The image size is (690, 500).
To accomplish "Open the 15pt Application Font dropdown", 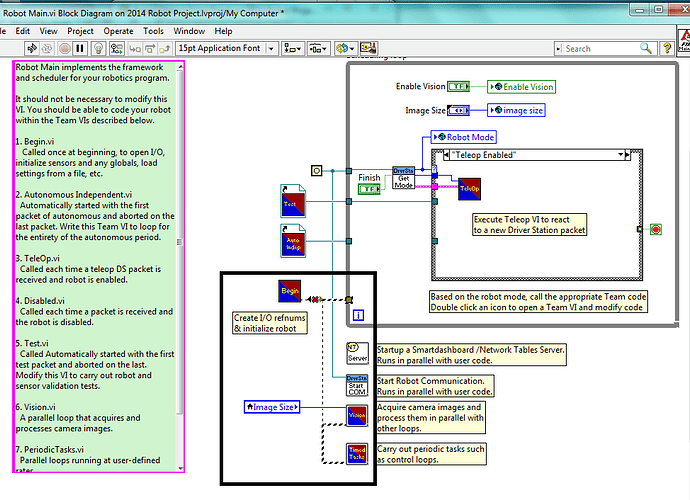I will coord(227,48).
